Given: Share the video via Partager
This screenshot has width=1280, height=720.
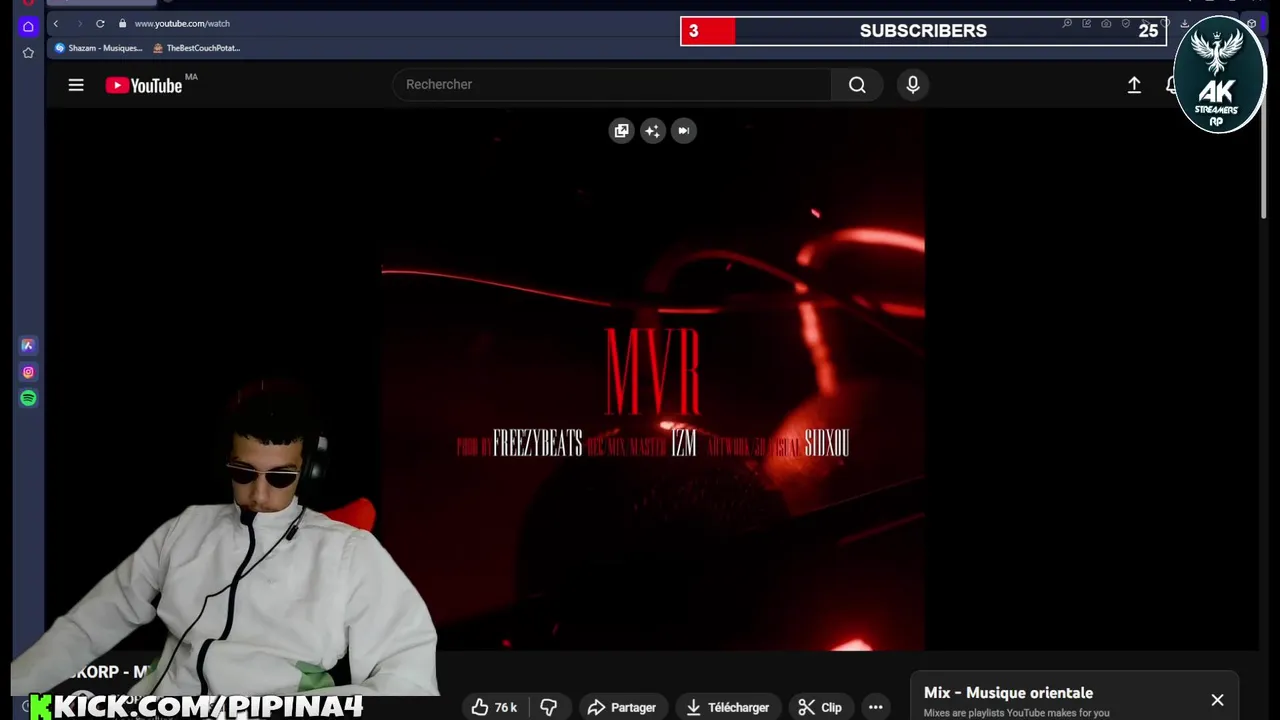Looking at the screenshot, I should point(621,707).
